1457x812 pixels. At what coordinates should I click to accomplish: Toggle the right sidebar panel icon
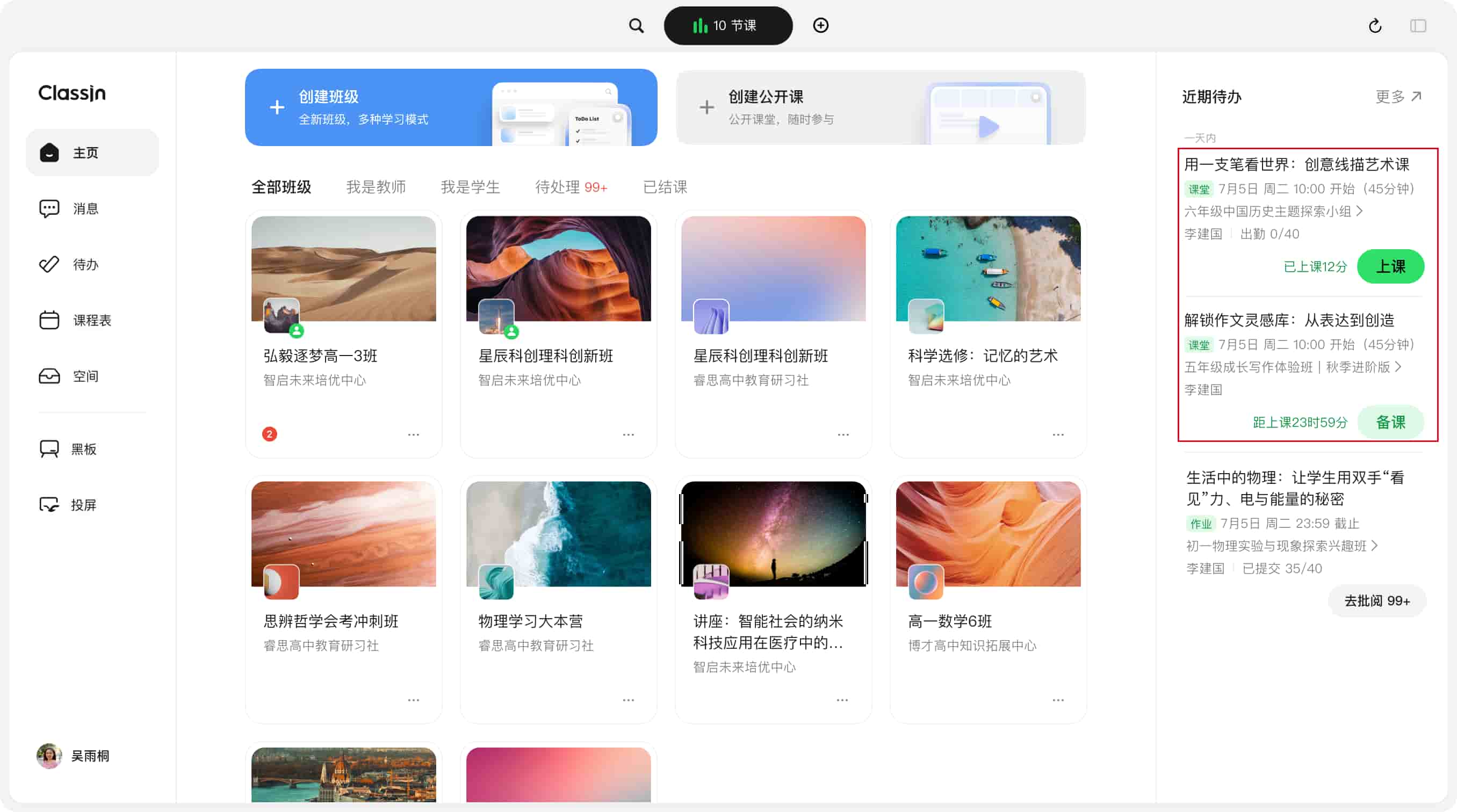[1418, 25]
